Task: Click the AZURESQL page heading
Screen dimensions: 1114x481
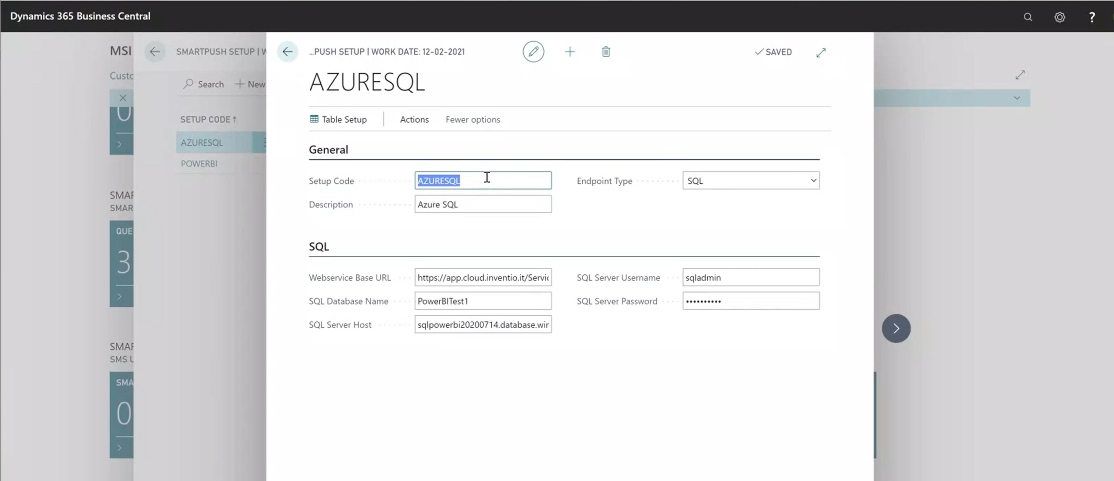Action: click(x=367, y=82)
